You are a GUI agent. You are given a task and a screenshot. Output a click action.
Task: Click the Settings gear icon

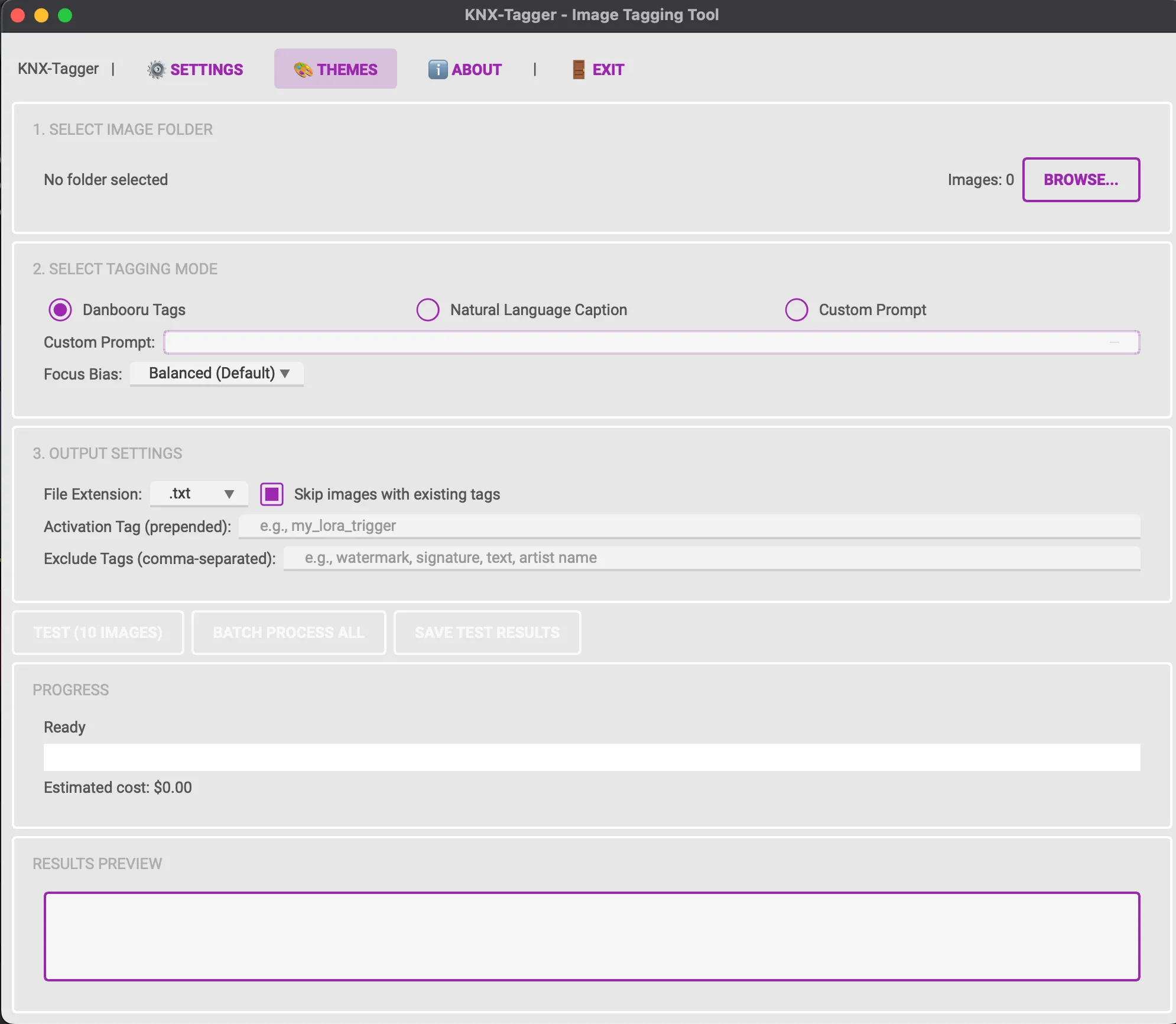156,70
